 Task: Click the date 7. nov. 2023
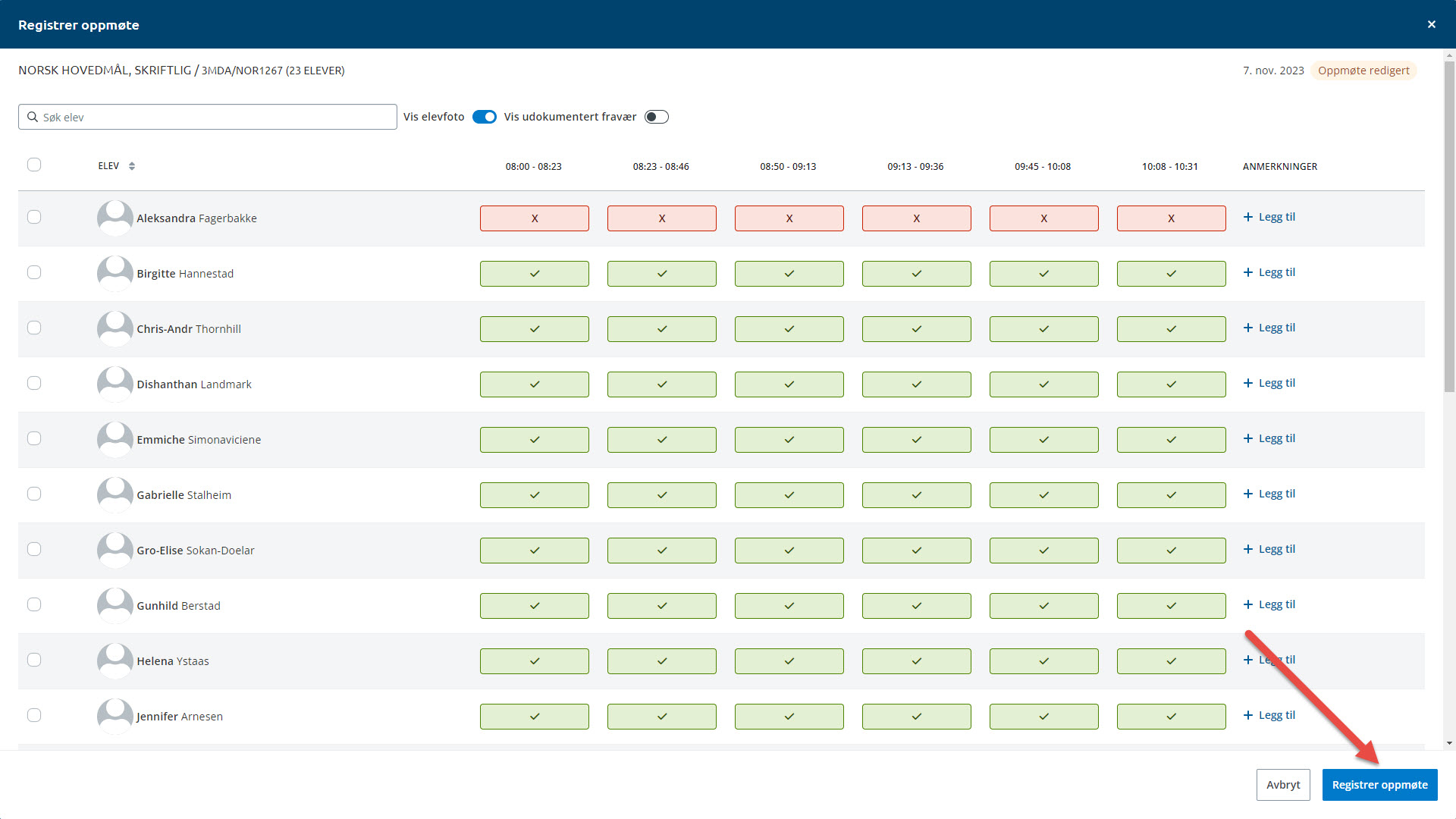pos(1273,71)
